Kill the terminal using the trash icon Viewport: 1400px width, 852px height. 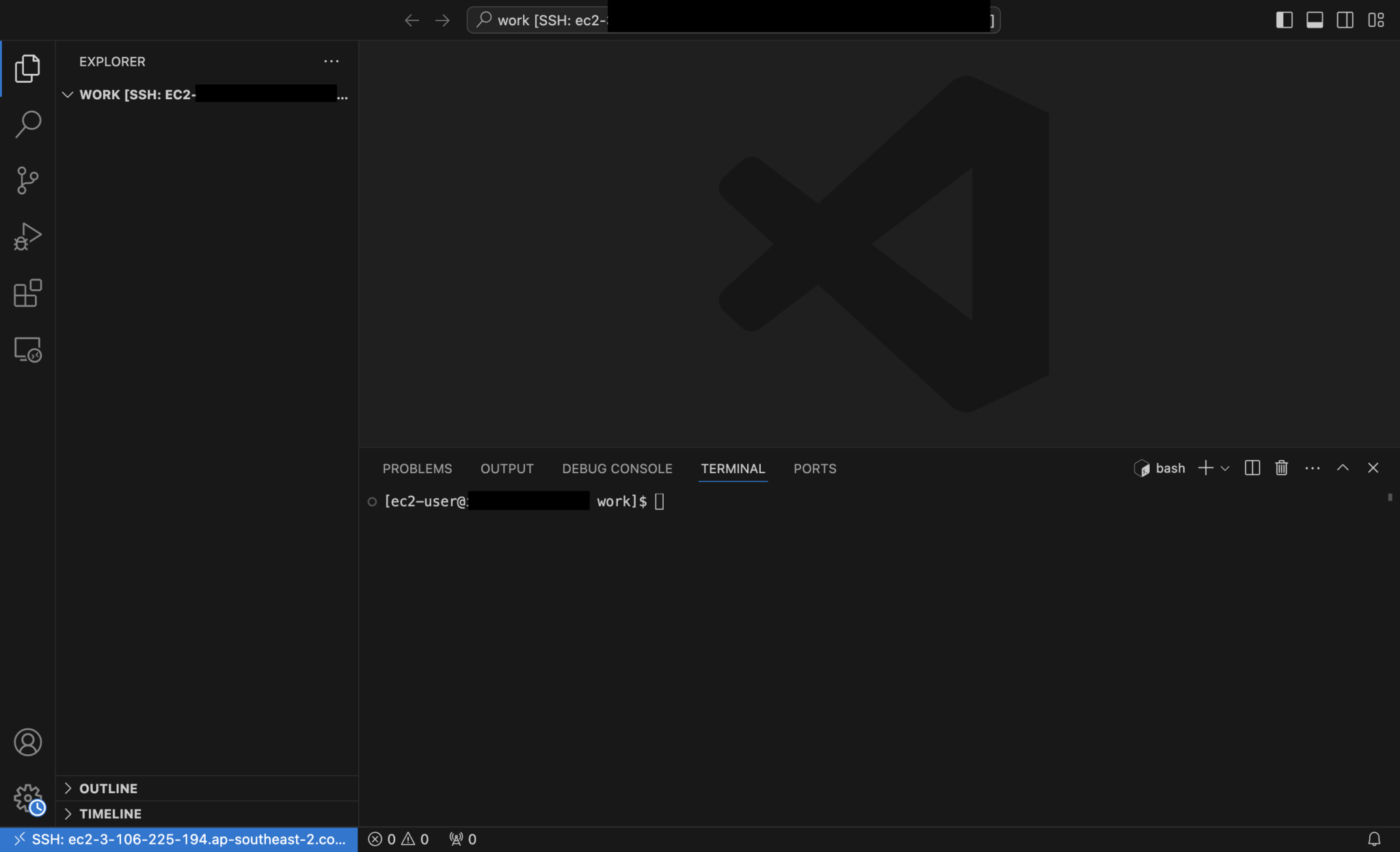tap(1280, 468)
